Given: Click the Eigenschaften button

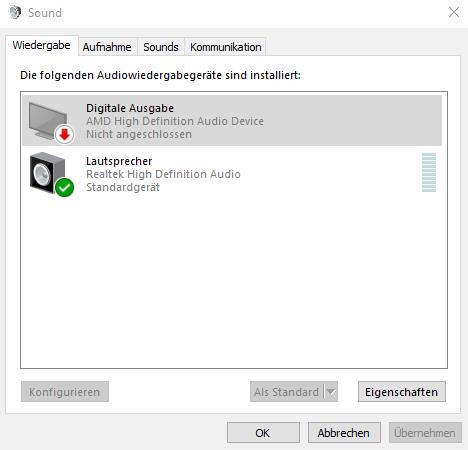Looking at the screenshot, I should click(x=402, y=392).
